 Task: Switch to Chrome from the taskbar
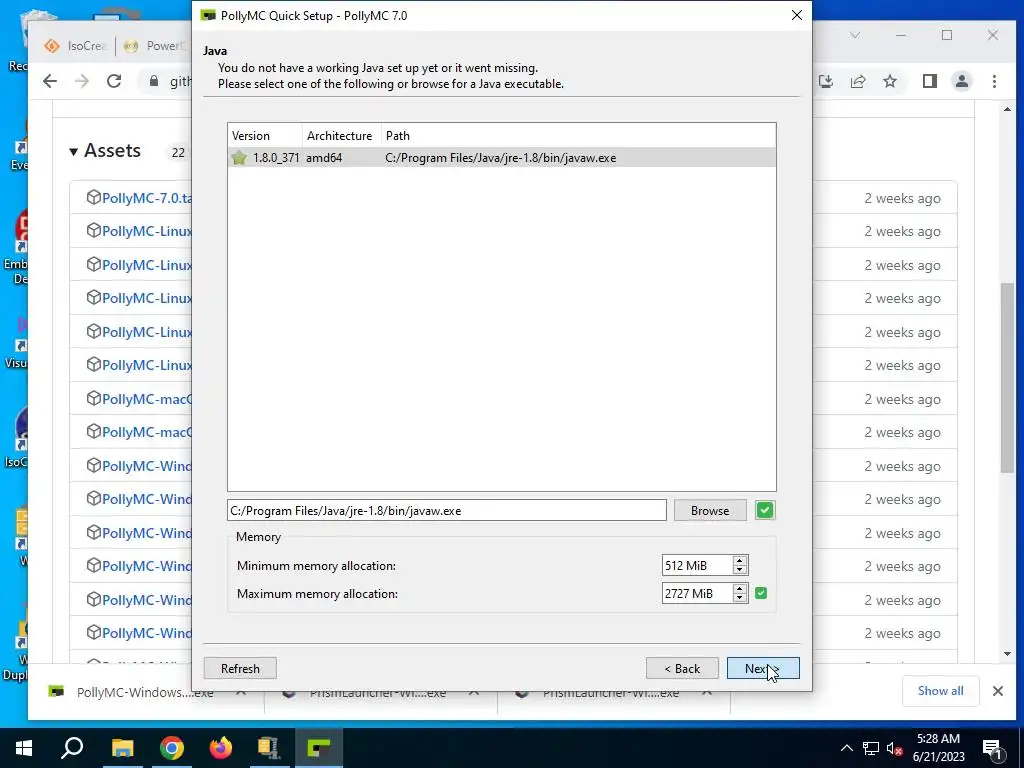click(x=172, y=748)
